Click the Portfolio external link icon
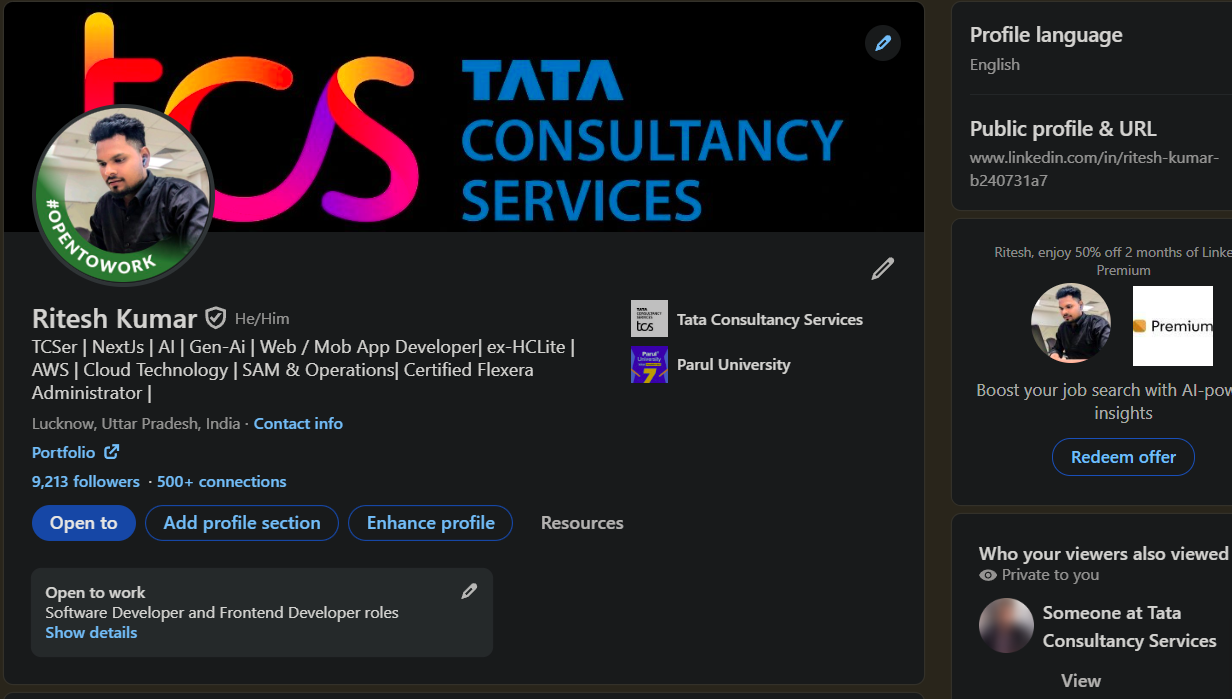 tap(112, 452)
